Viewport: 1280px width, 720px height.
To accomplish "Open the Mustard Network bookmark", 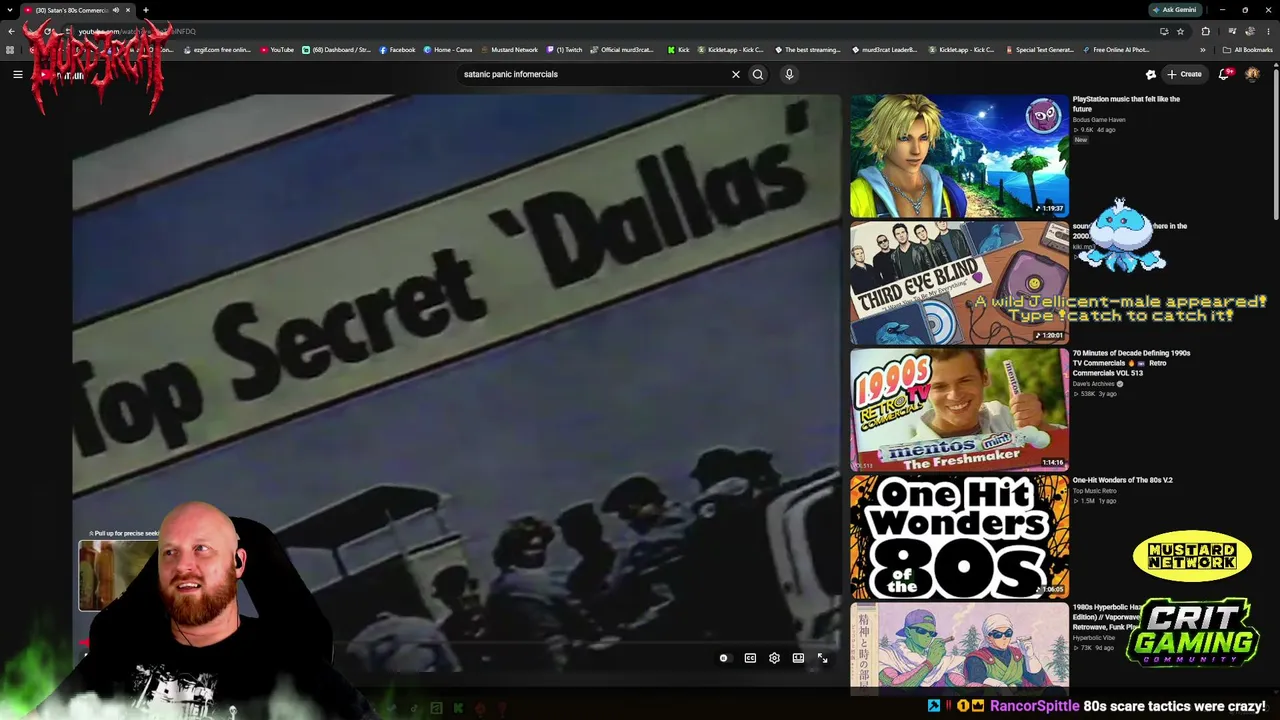I will pyautogui.click(x=509, y=50).
